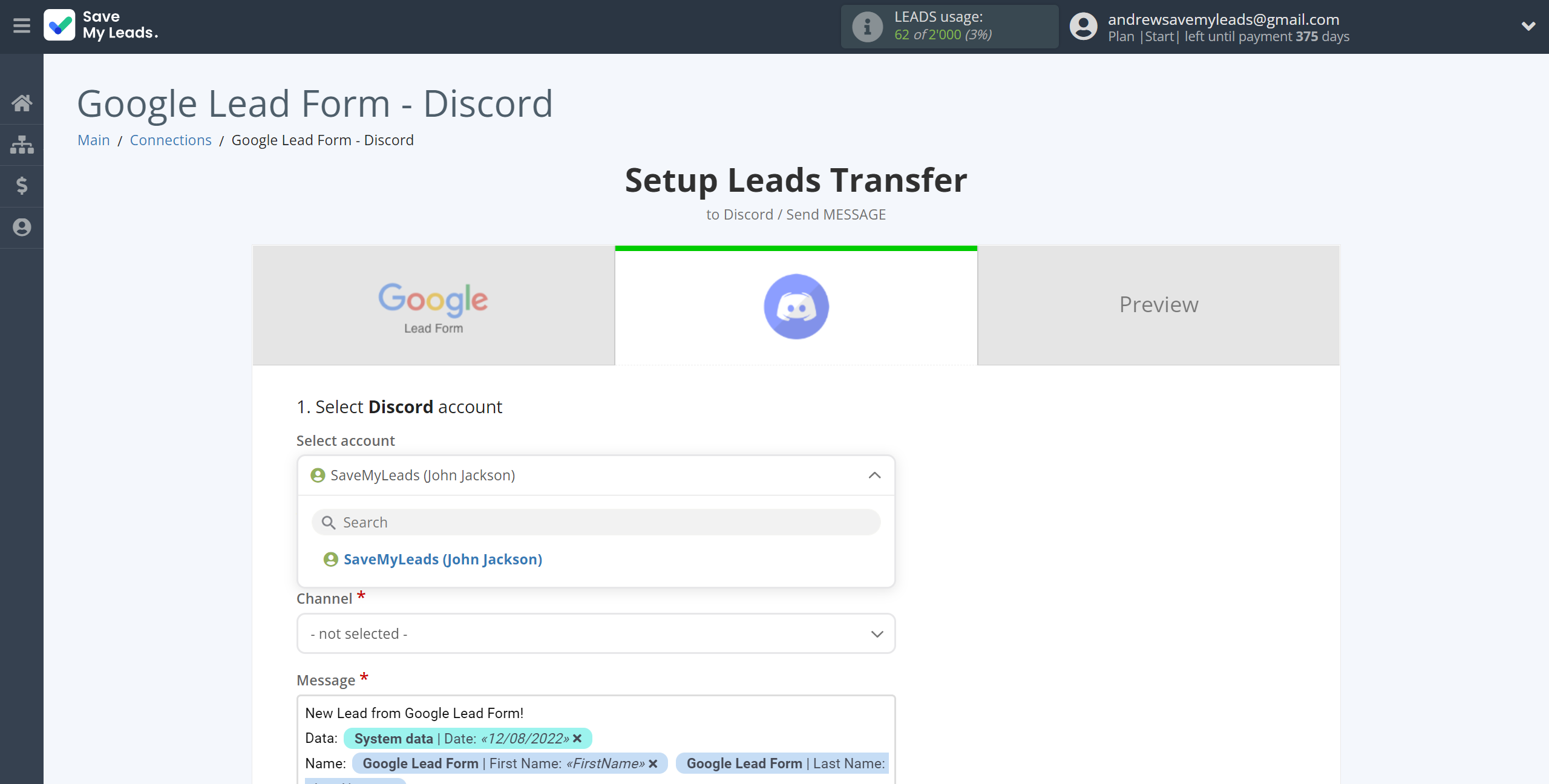Switch to the Preview tab
This screenshot has width=1549, height=784.
[1159, 305]
